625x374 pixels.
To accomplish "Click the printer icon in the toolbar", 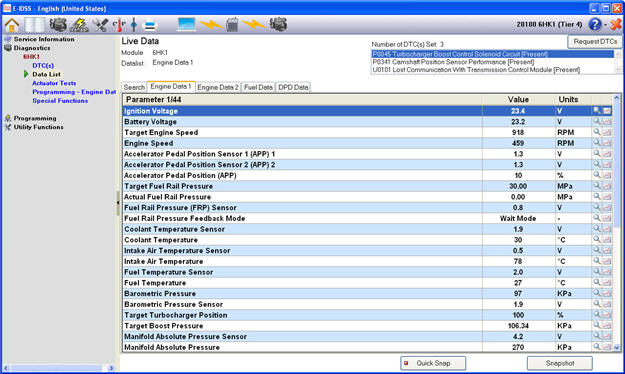I will 150,25.
